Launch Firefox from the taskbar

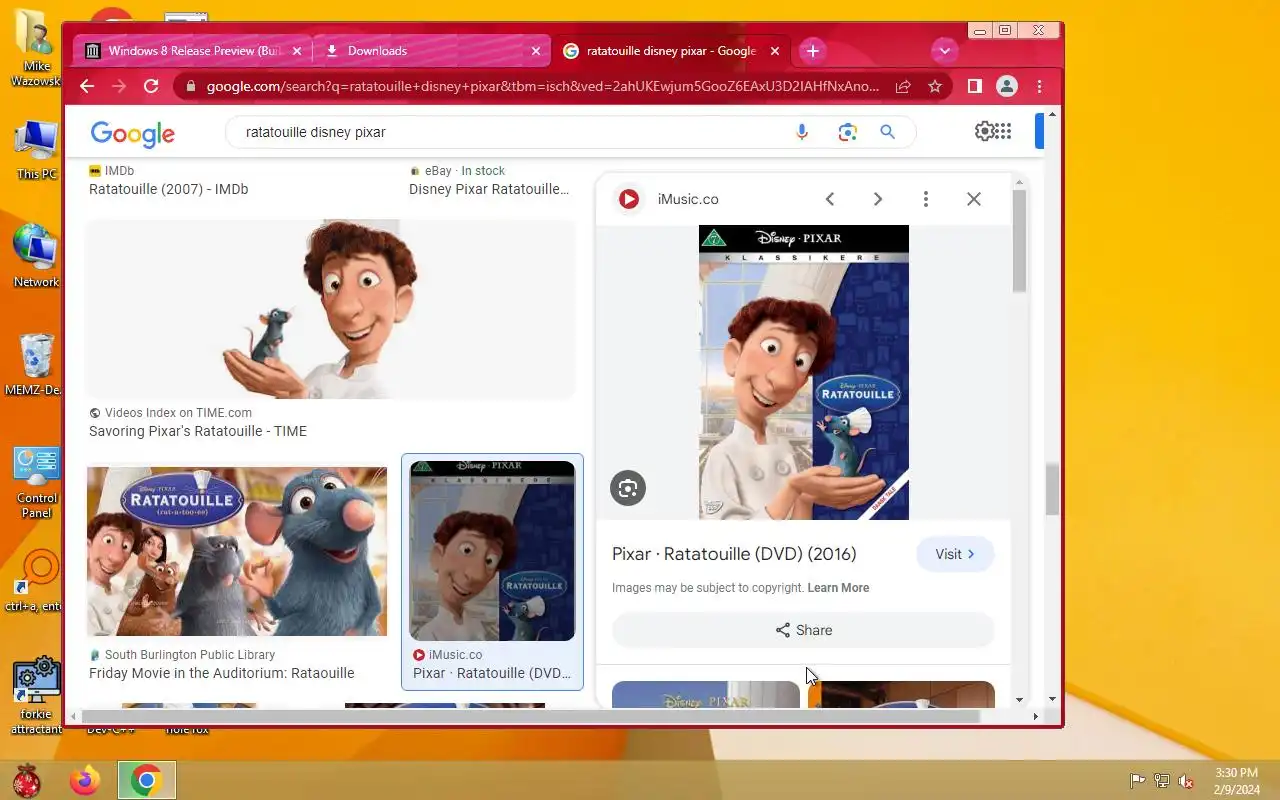coord(85,781)
